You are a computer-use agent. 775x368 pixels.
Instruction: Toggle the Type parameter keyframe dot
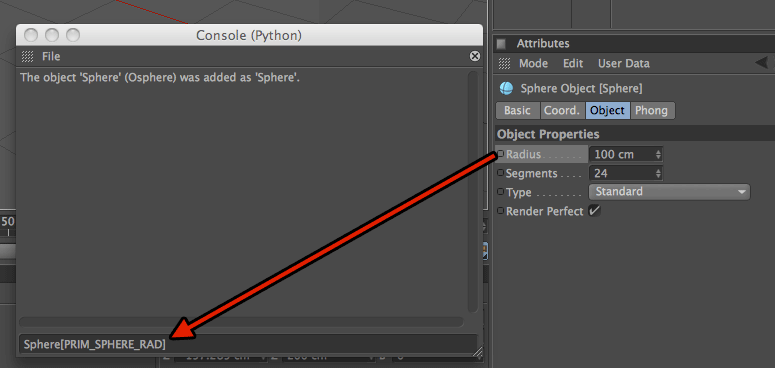coord(500,192)
